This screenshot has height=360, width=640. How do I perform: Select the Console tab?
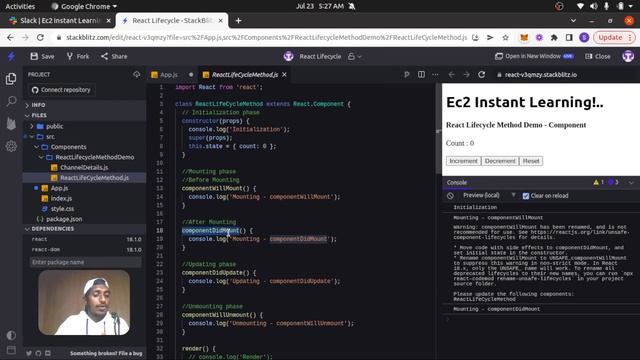pyautogui.click(x=457, y=182)
